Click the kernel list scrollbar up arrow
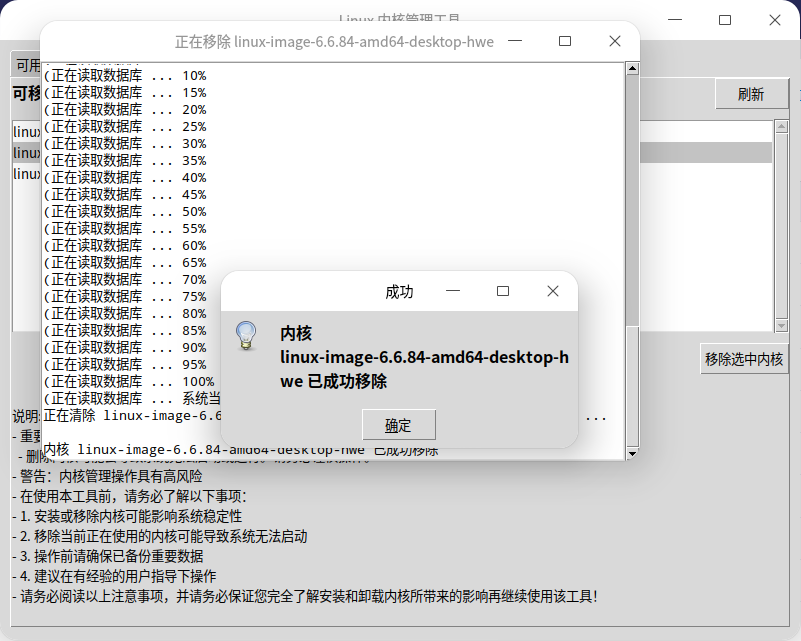Screen dimensions: 801x641 (781, 126)
